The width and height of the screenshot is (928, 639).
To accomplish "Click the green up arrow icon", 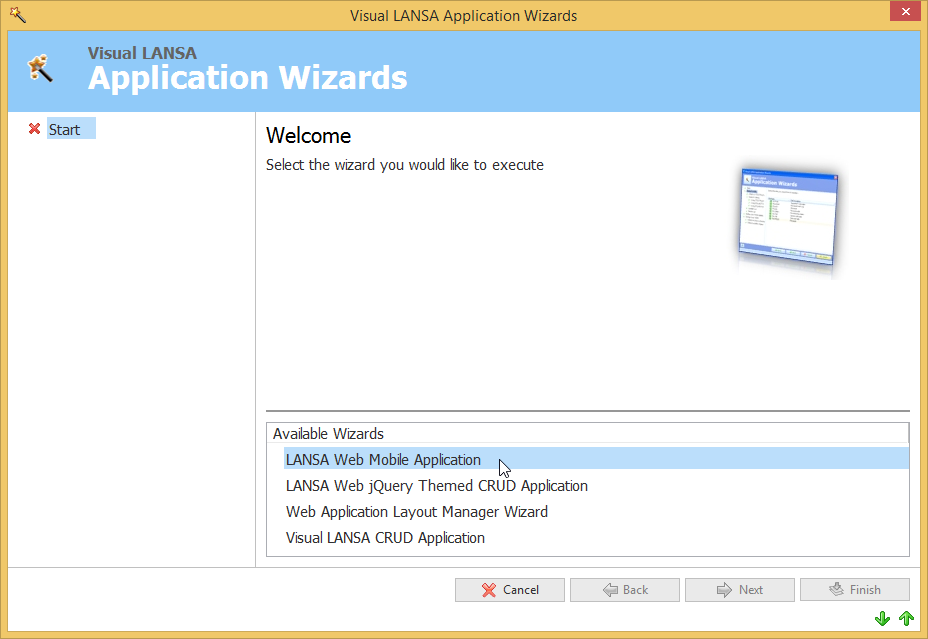I will pos(907,618).
